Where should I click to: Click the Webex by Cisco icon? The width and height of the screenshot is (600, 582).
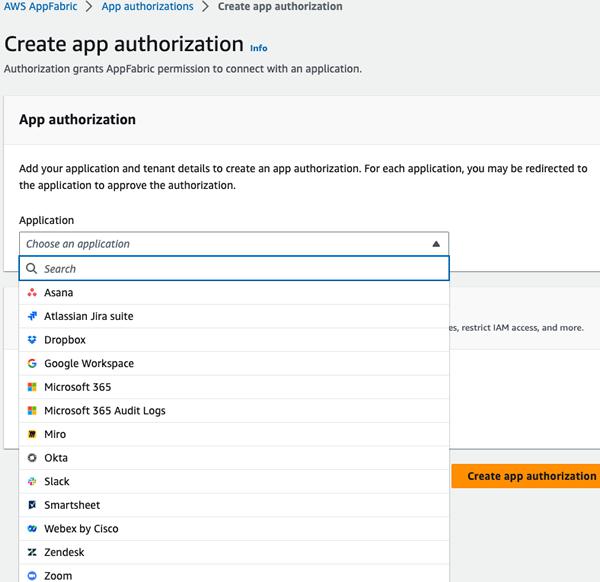[33, 529]
